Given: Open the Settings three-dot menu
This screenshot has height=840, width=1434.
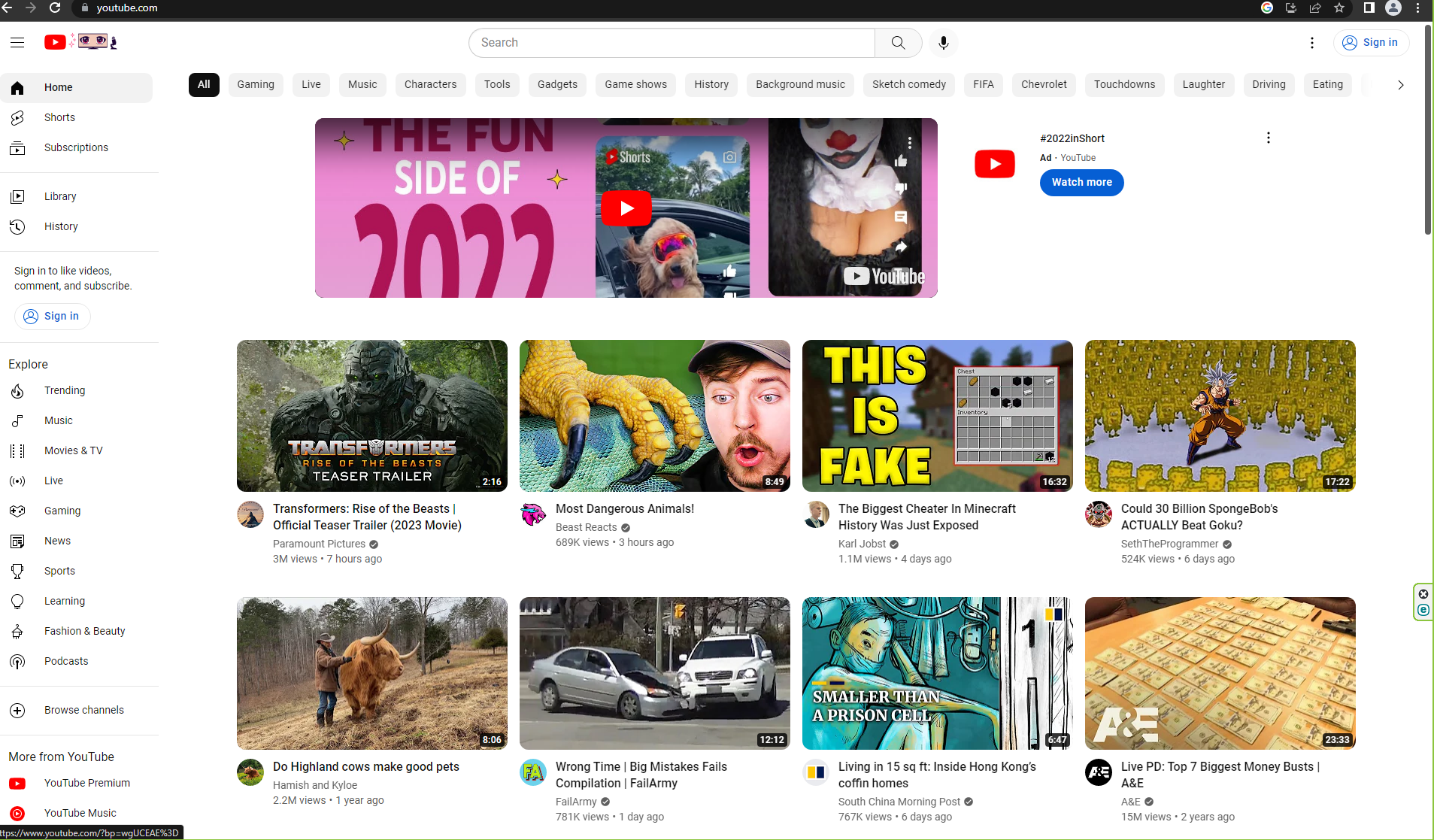Looking at the screenshot, I should pyautogui.click(x=1311, y=43).
